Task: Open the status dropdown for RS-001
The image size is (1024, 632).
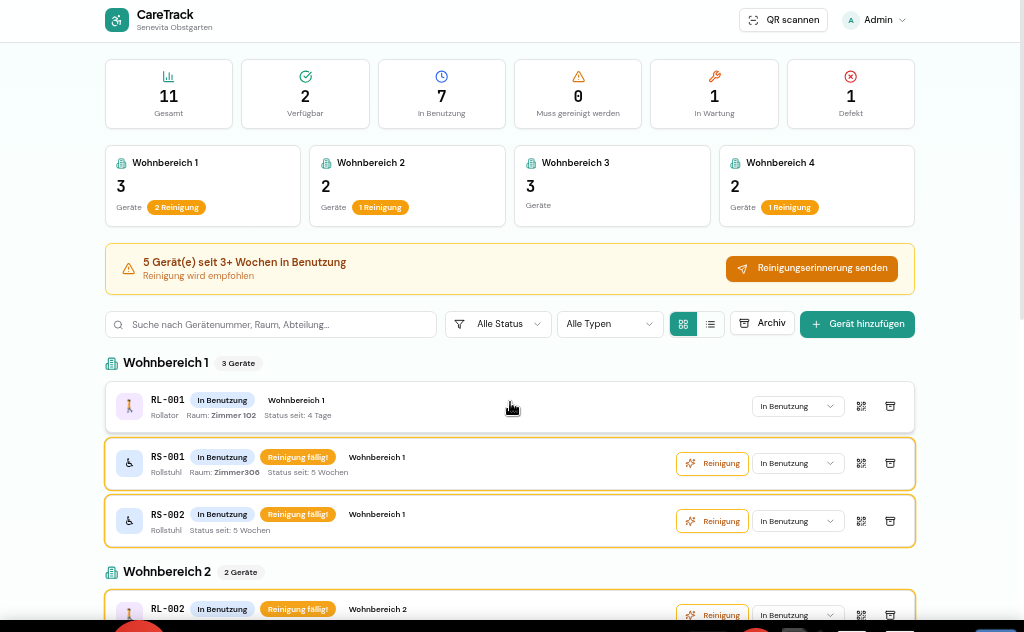Action: [x=798, y=464]
